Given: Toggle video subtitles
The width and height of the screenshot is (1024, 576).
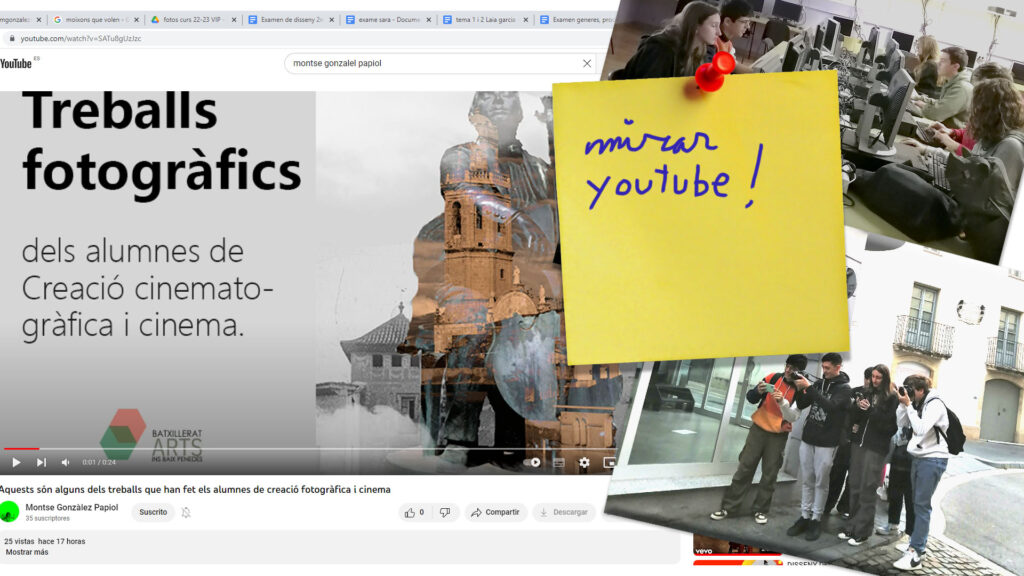Looking at the screenshot, I should (559, 462).
